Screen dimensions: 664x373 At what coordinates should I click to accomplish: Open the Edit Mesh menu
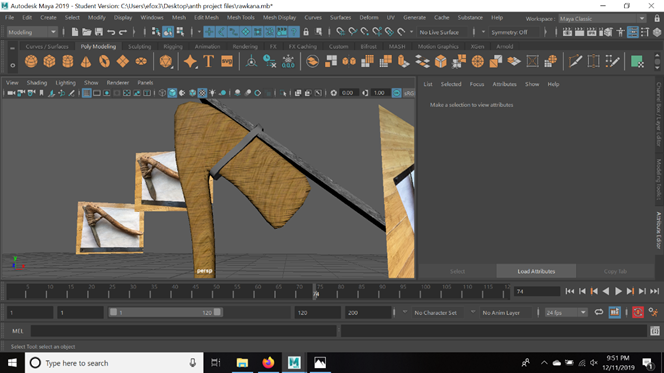pos(206,17)
